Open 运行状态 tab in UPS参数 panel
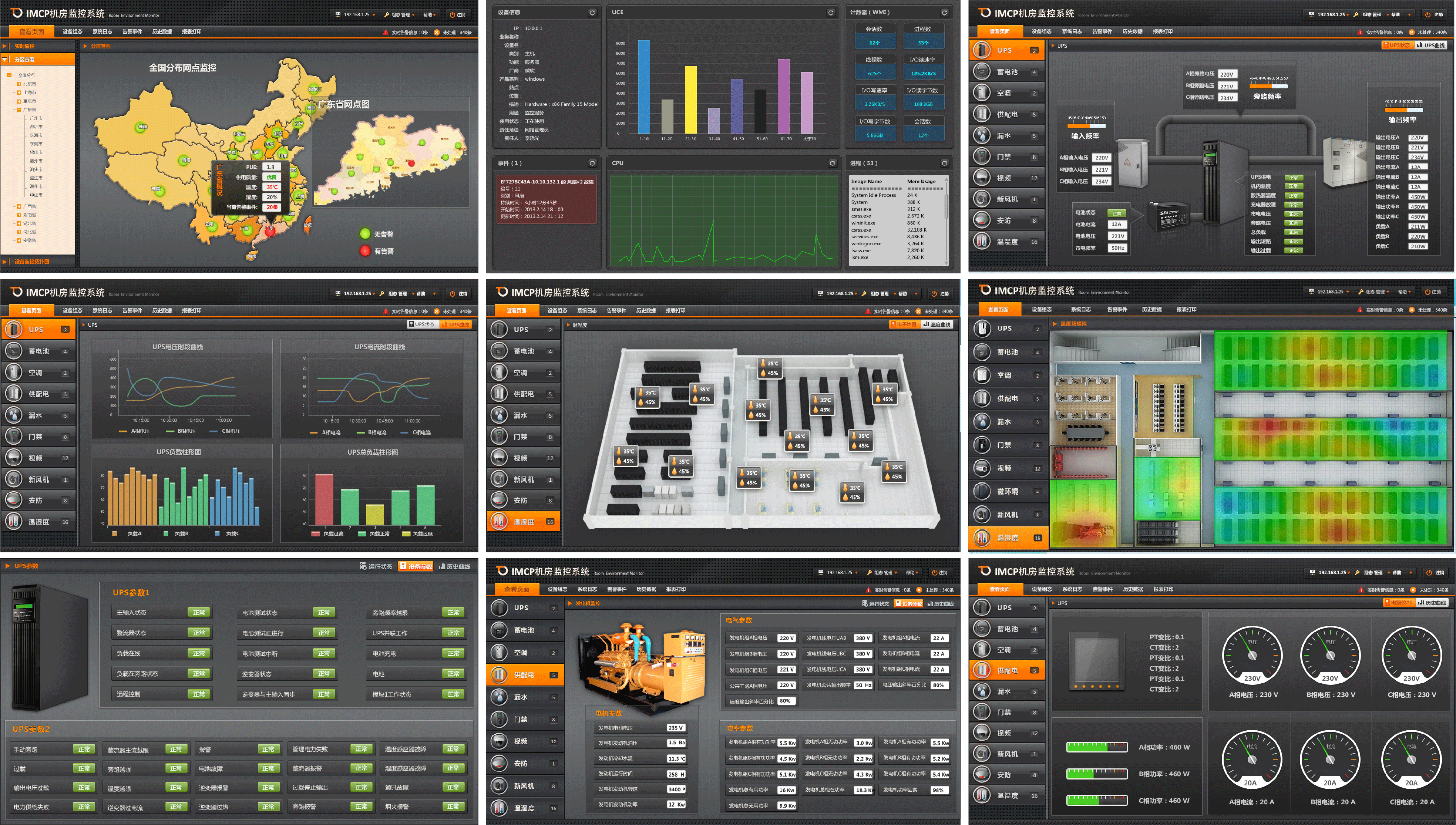This screenshot has height=825, width=1456. (x=376, y=566)
